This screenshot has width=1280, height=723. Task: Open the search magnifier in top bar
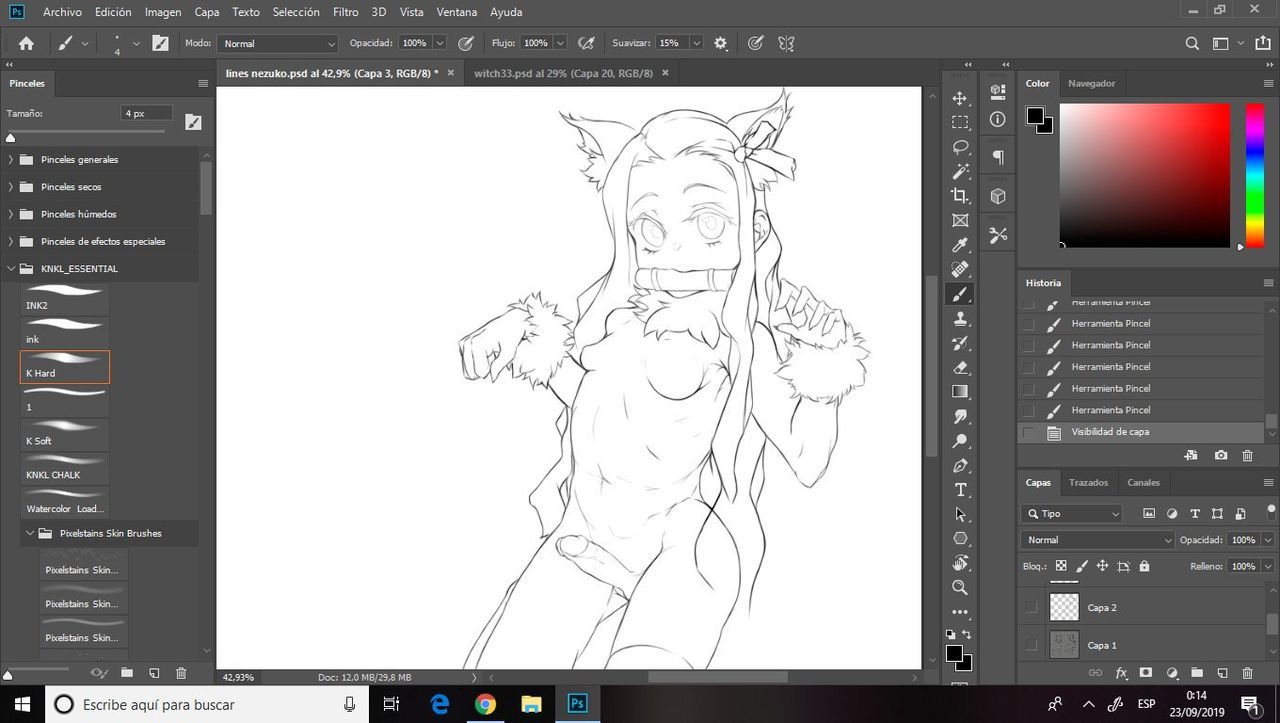coord(1192,43)
